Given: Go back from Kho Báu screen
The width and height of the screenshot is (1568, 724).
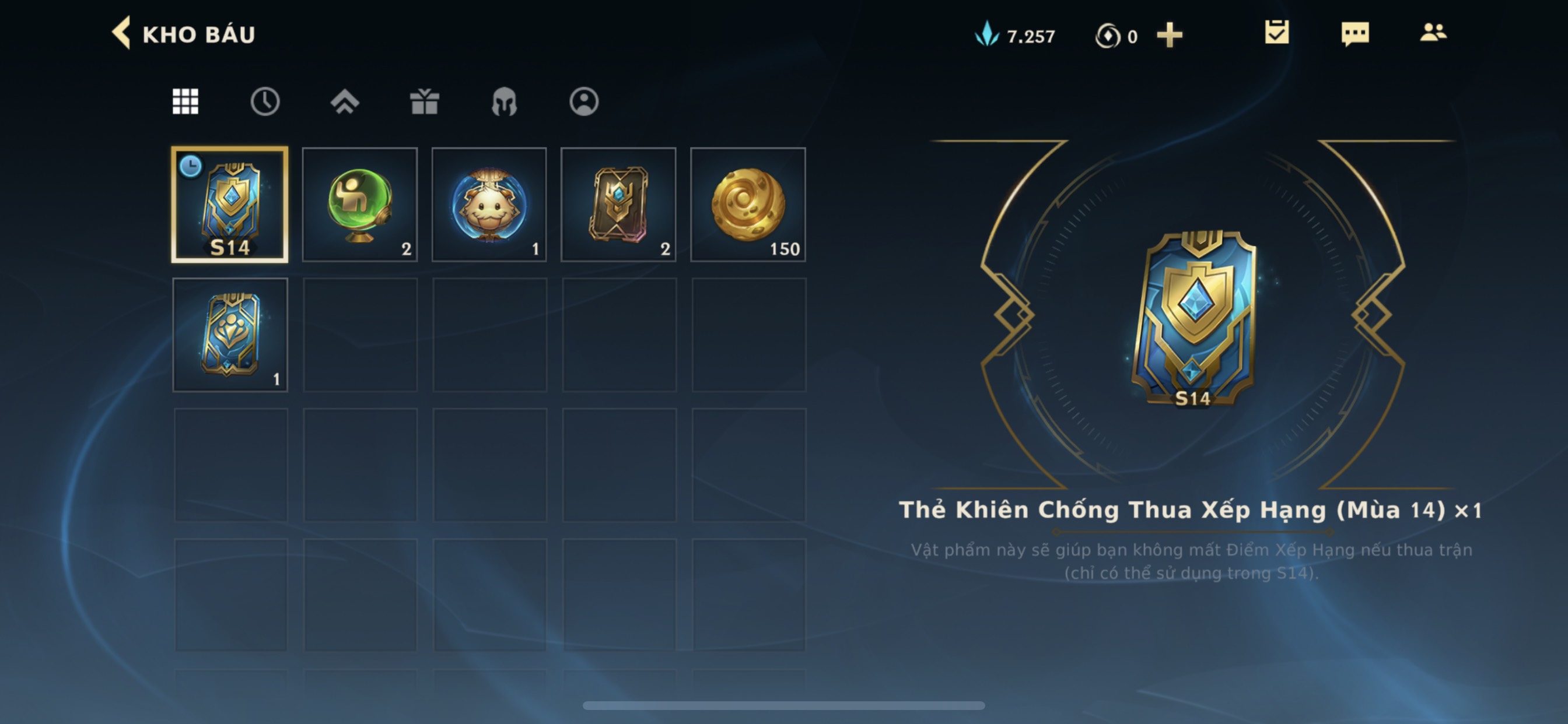Looking at the screenshot, I should (121, 33).
